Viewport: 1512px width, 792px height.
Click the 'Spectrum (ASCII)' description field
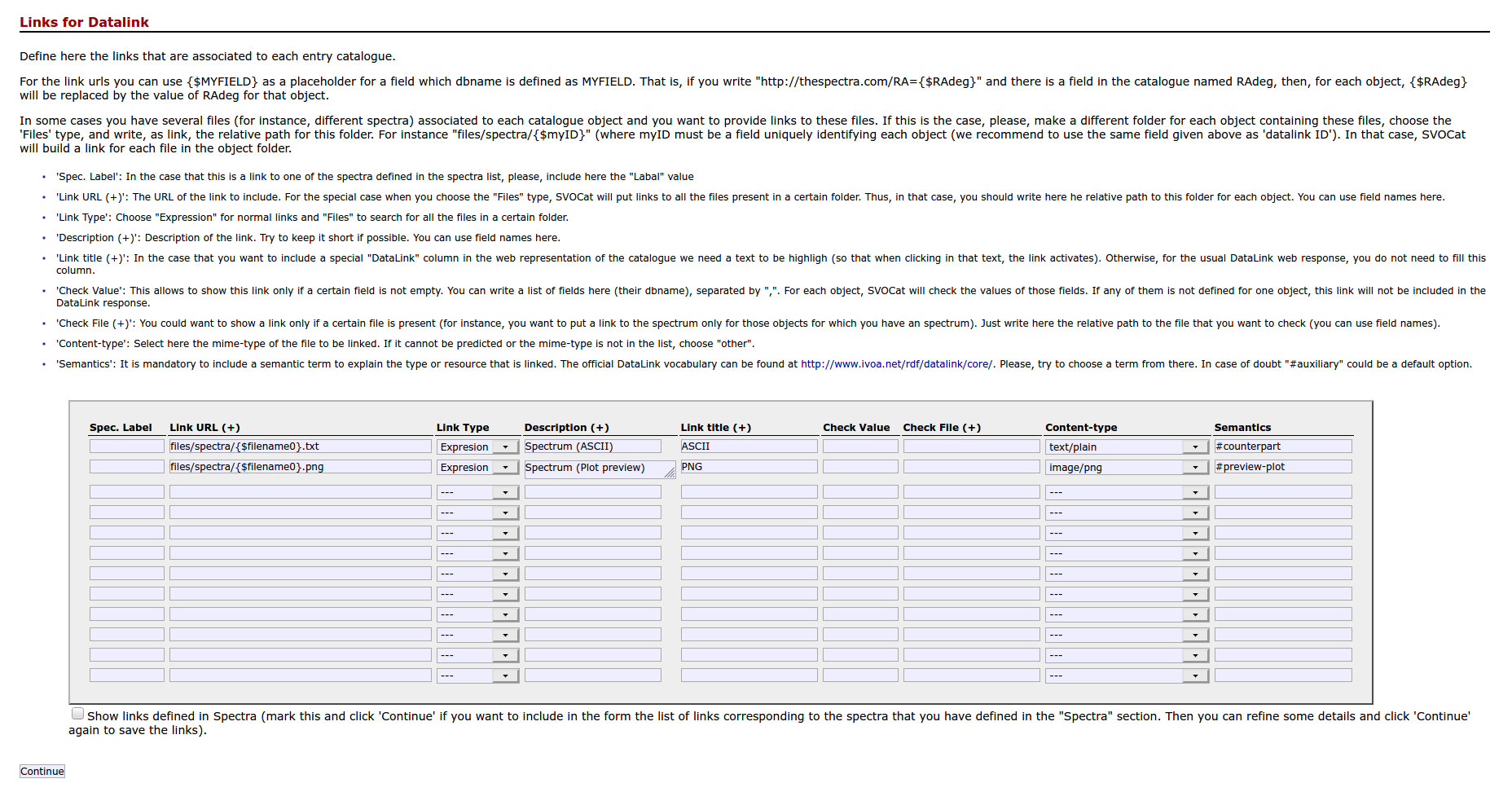(593, 447)
